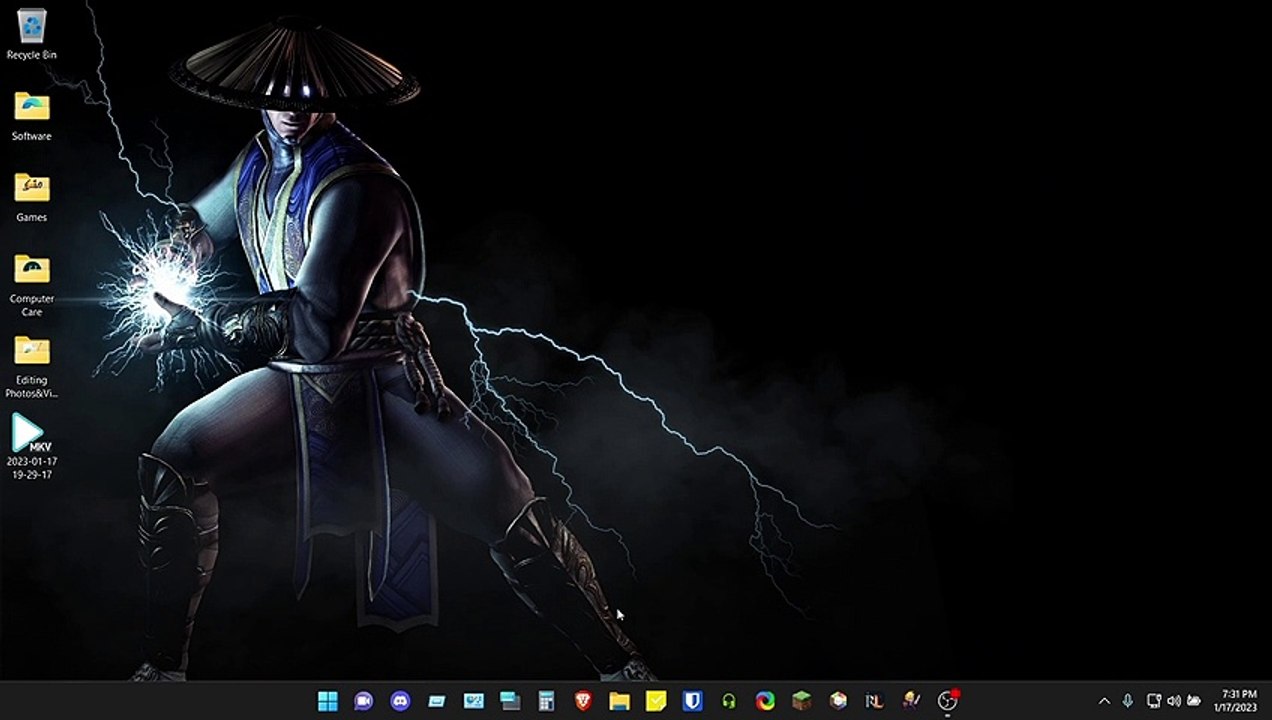Open purple video chat taskbar icon

pos(363,701)
